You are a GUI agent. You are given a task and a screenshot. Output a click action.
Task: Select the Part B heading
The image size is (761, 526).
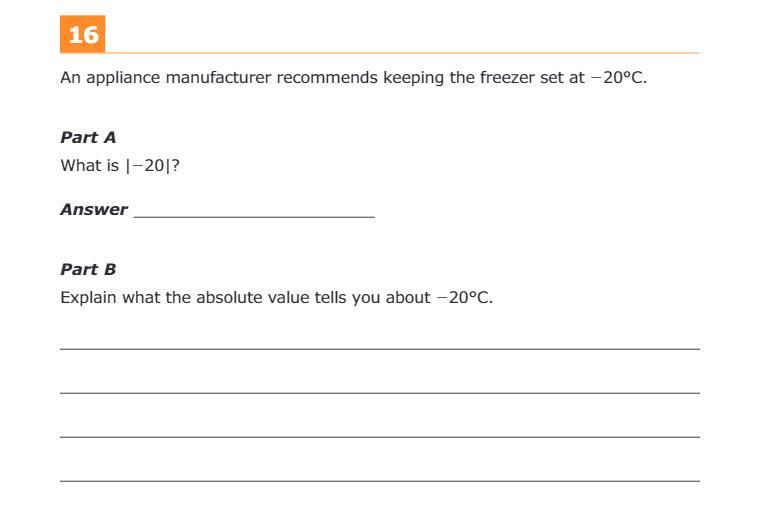pyautogui.click(x=88, y=269)
